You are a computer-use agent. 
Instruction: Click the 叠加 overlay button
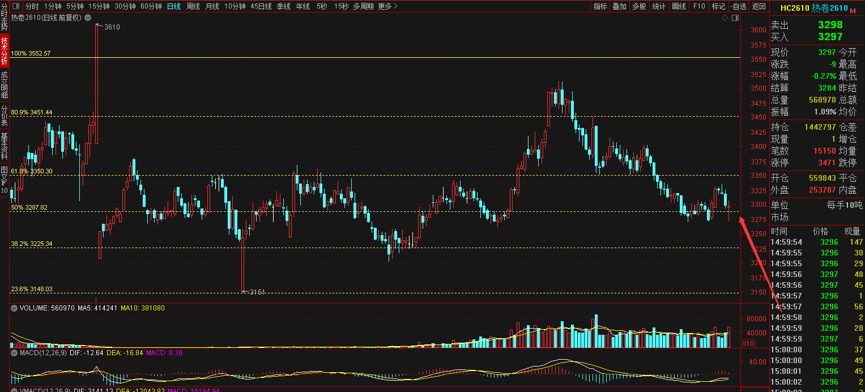(x=620, y=7)
